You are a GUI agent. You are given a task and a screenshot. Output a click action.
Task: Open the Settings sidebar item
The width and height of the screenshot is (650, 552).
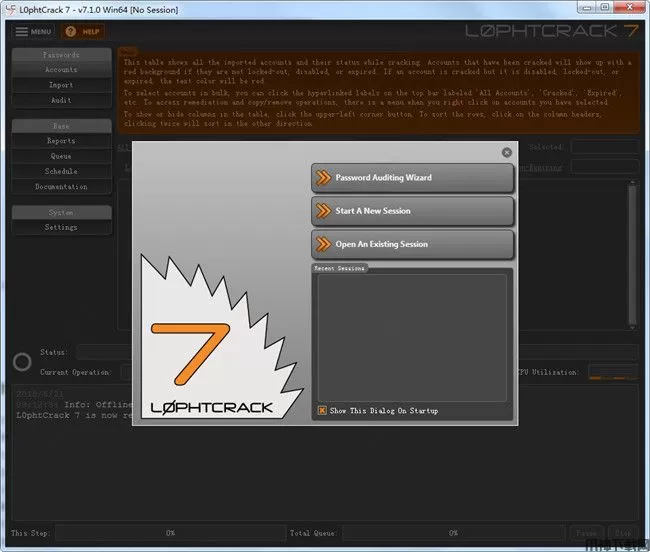tap(61, 227)
